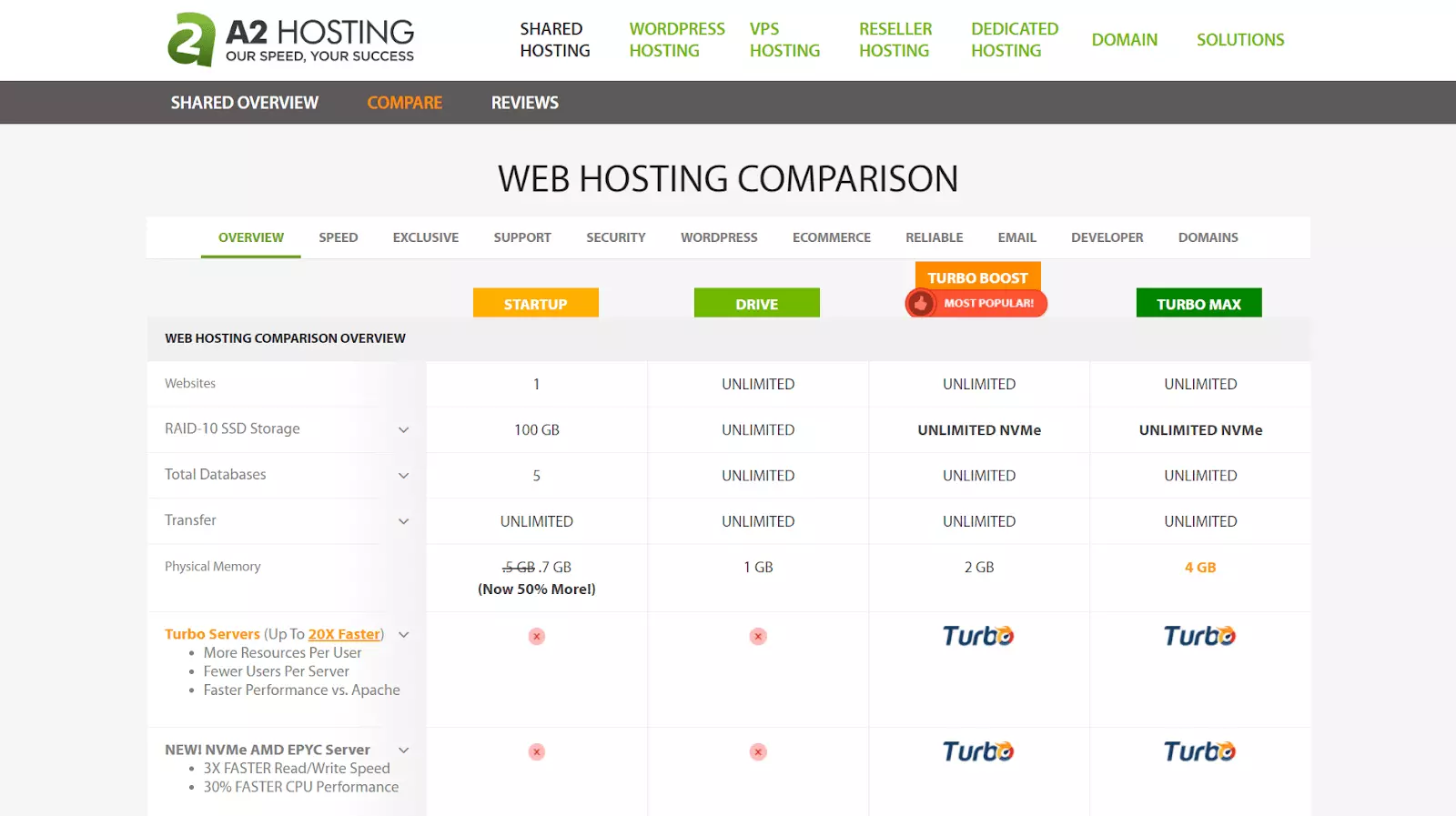Click the Web Hosting Comparison page heading
The width and height of the screenshot is (1456, 816).
pos(728,178)
